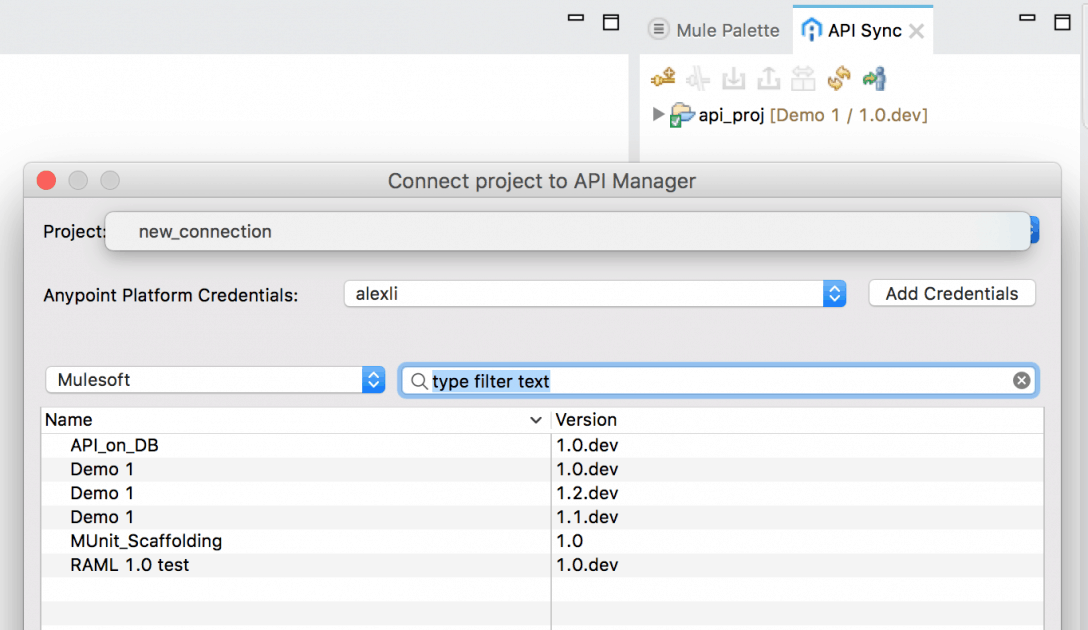The height and width of the screenshot is (630, 1088).
Task: Clear the filter text with the clear button
Action: click(1020, 380)
